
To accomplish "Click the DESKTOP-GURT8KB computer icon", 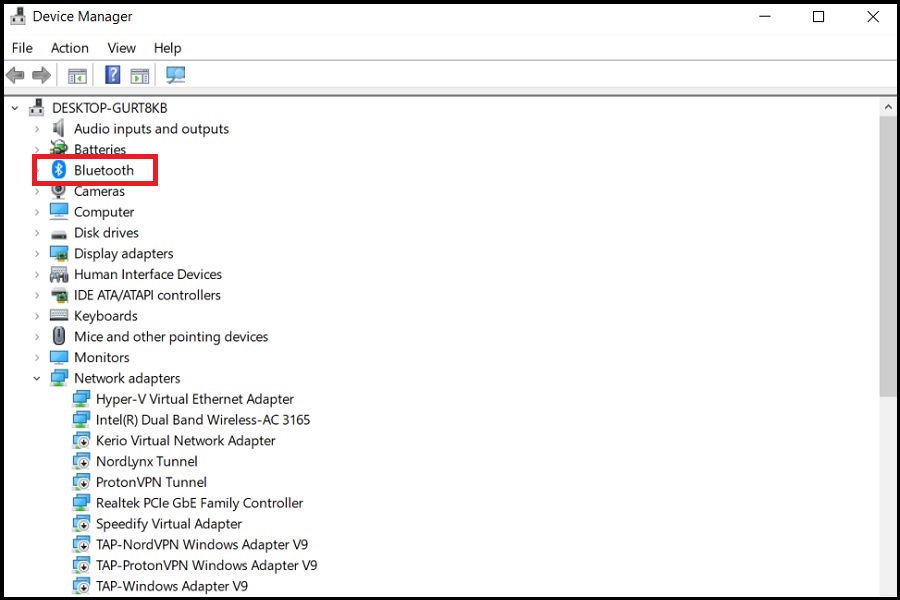I will [x=37, y=107].
